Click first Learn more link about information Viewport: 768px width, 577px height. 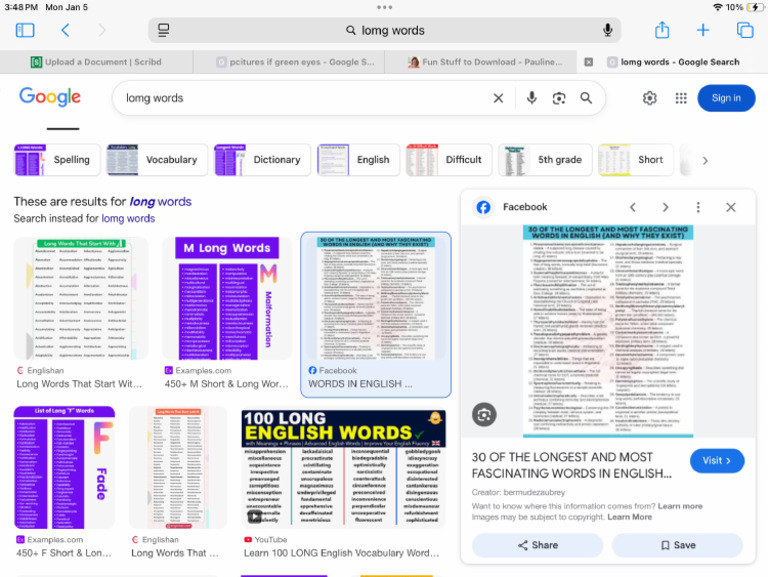point(680,506)
